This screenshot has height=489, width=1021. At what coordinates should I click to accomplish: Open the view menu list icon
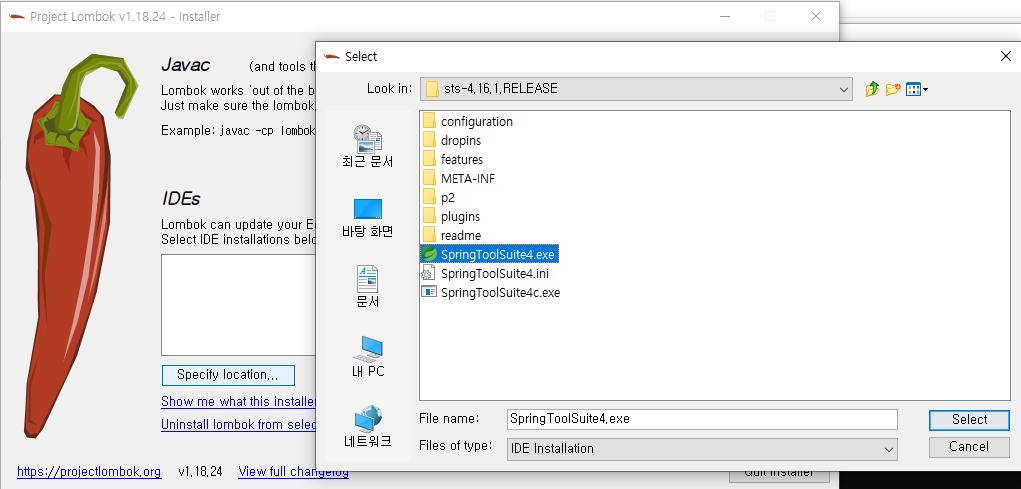(x=917, y=89)
